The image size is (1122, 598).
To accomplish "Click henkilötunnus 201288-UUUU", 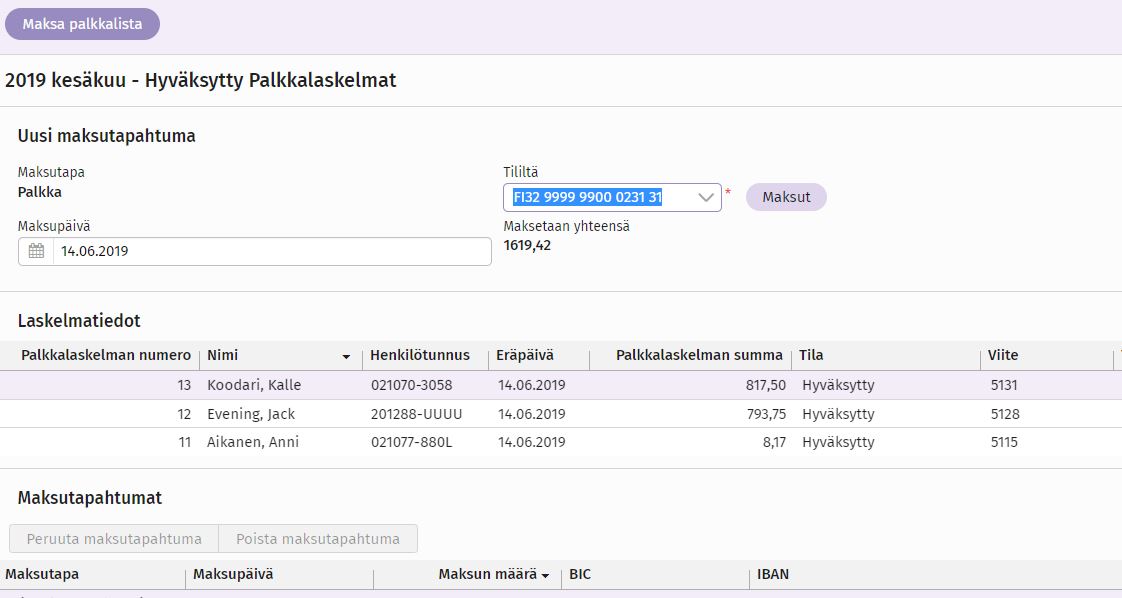I will (416, 413).
